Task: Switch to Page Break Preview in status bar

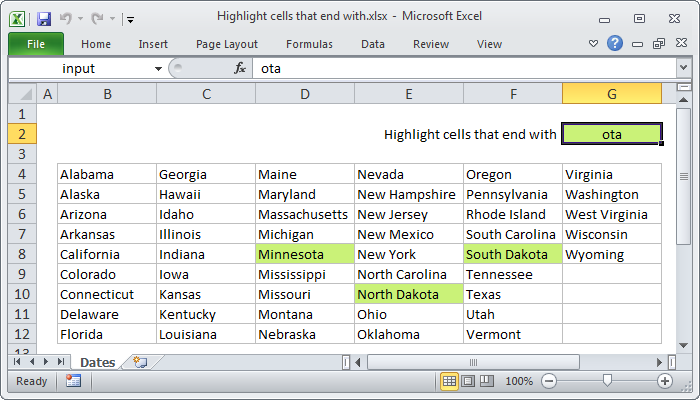Action: [x=486, y=381]
